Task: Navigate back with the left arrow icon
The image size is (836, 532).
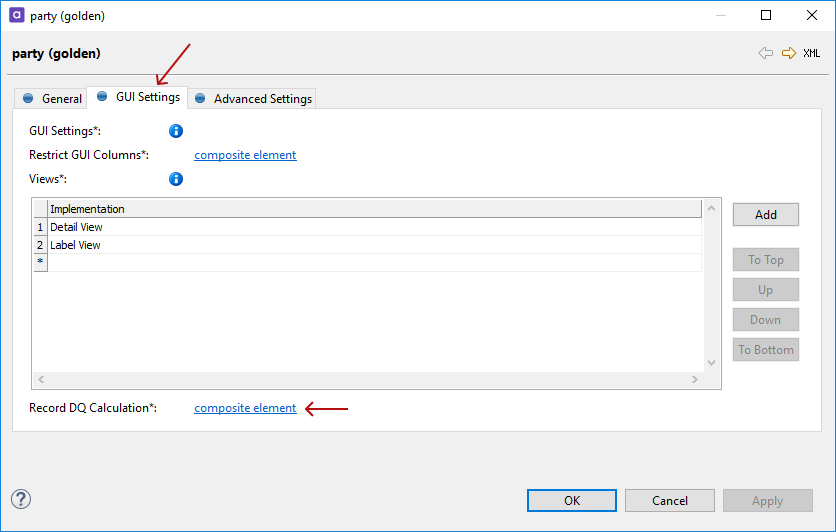Action: coord(766,53)
